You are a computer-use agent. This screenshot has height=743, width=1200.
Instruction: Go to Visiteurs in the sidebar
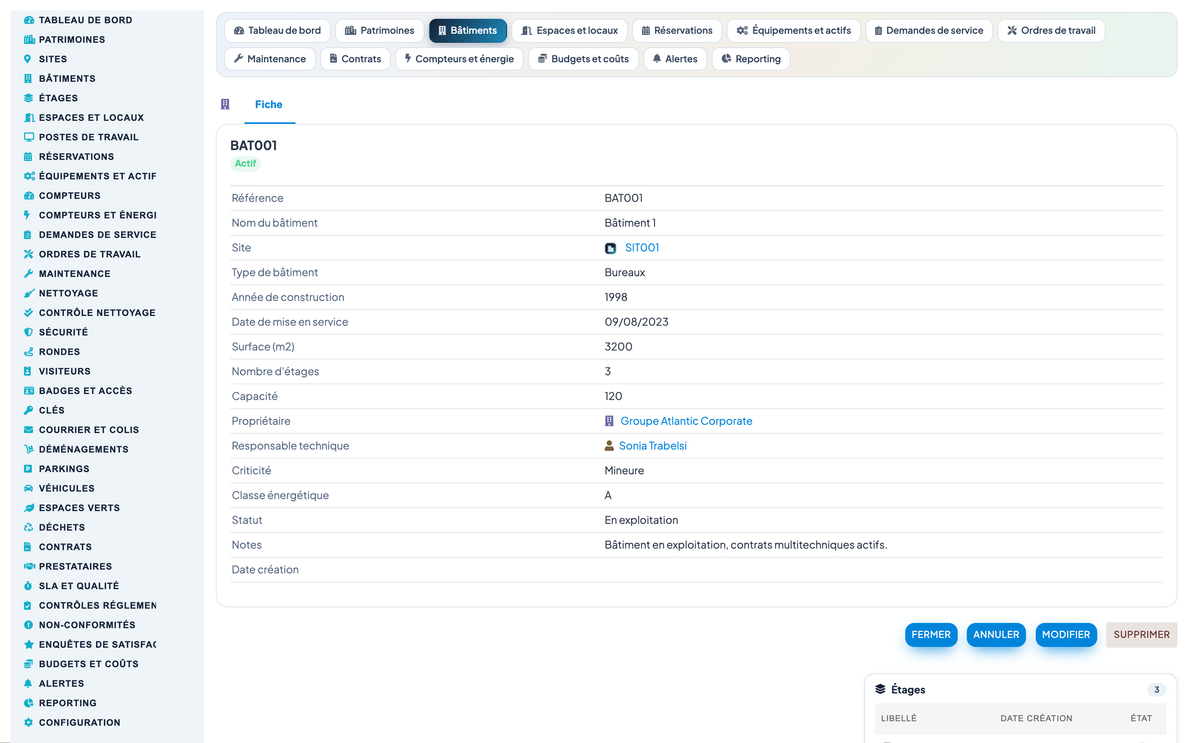point(65,371)
